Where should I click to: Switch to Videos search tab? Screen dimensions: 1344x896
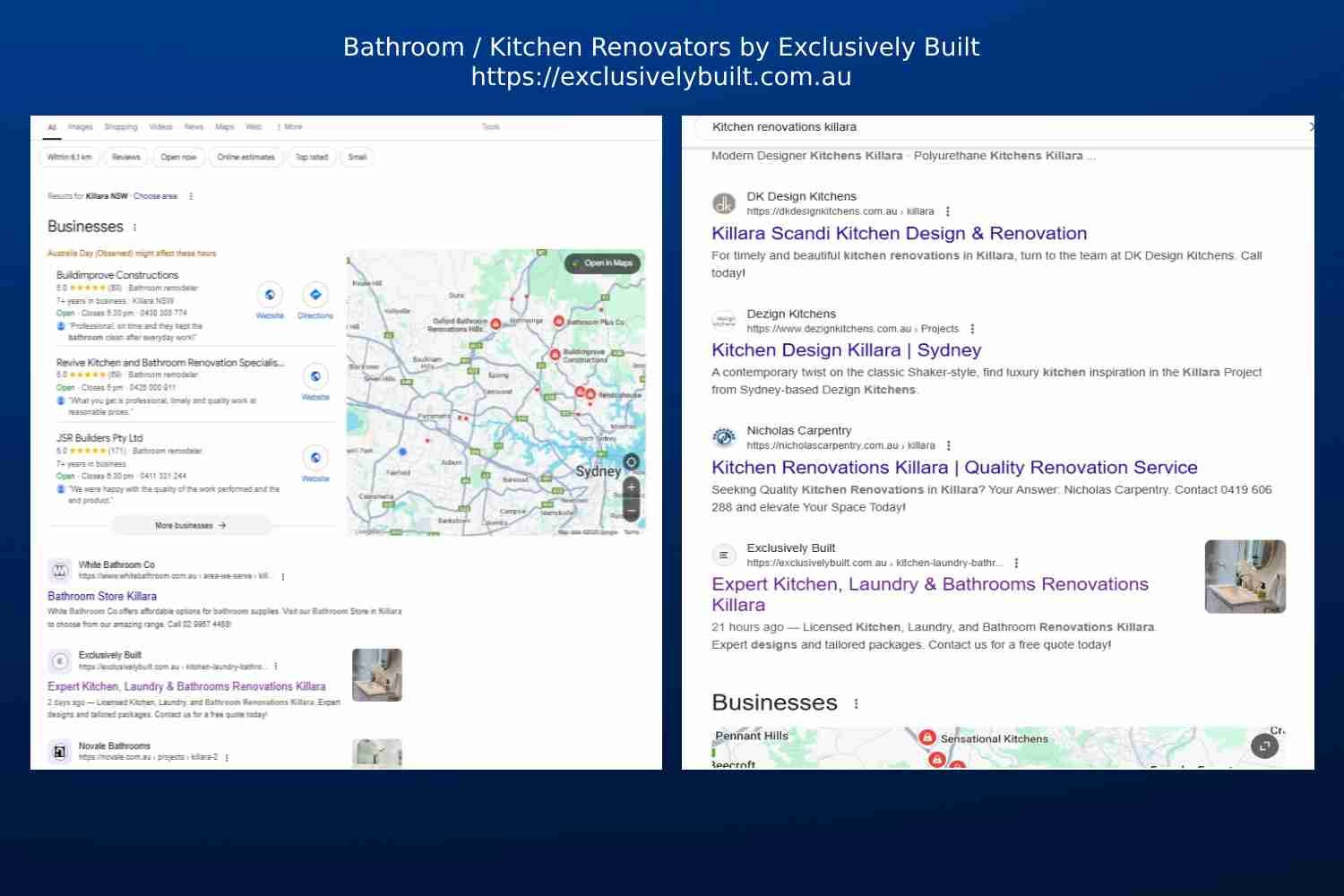point(161,127)
